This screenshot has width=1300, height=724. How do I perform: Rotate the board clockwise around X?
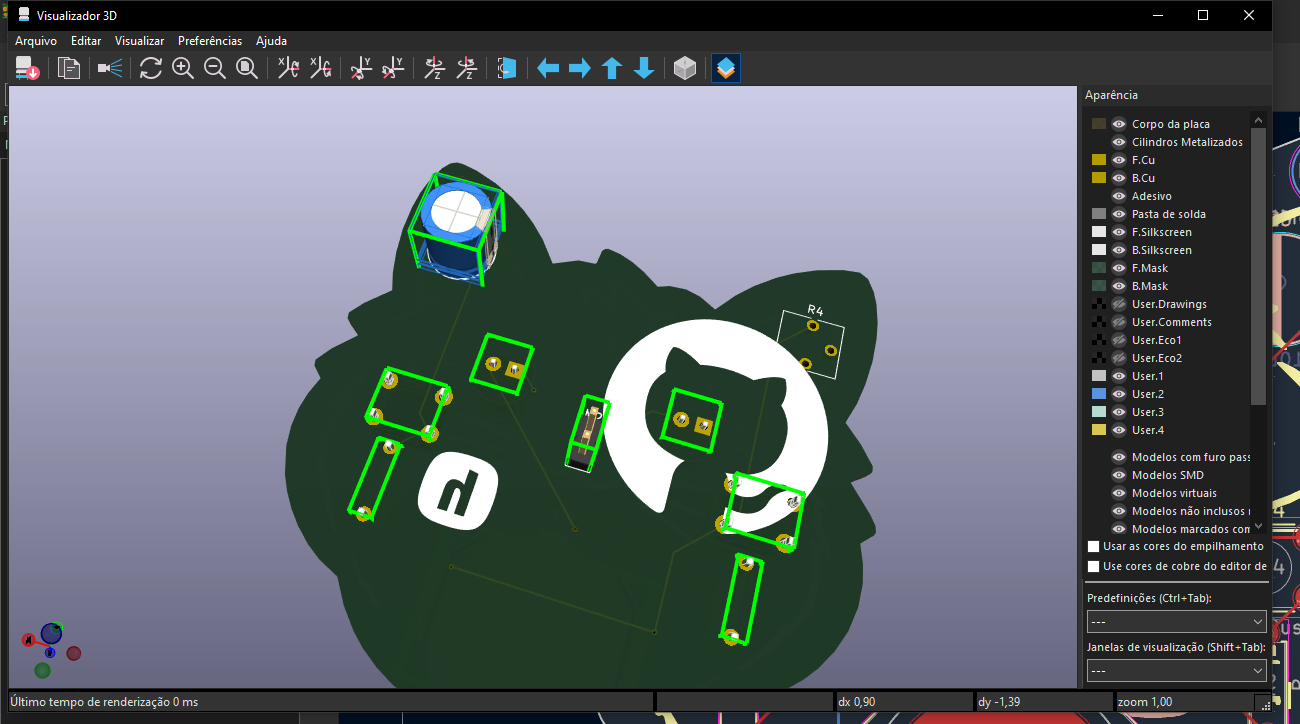pos(288,68)
